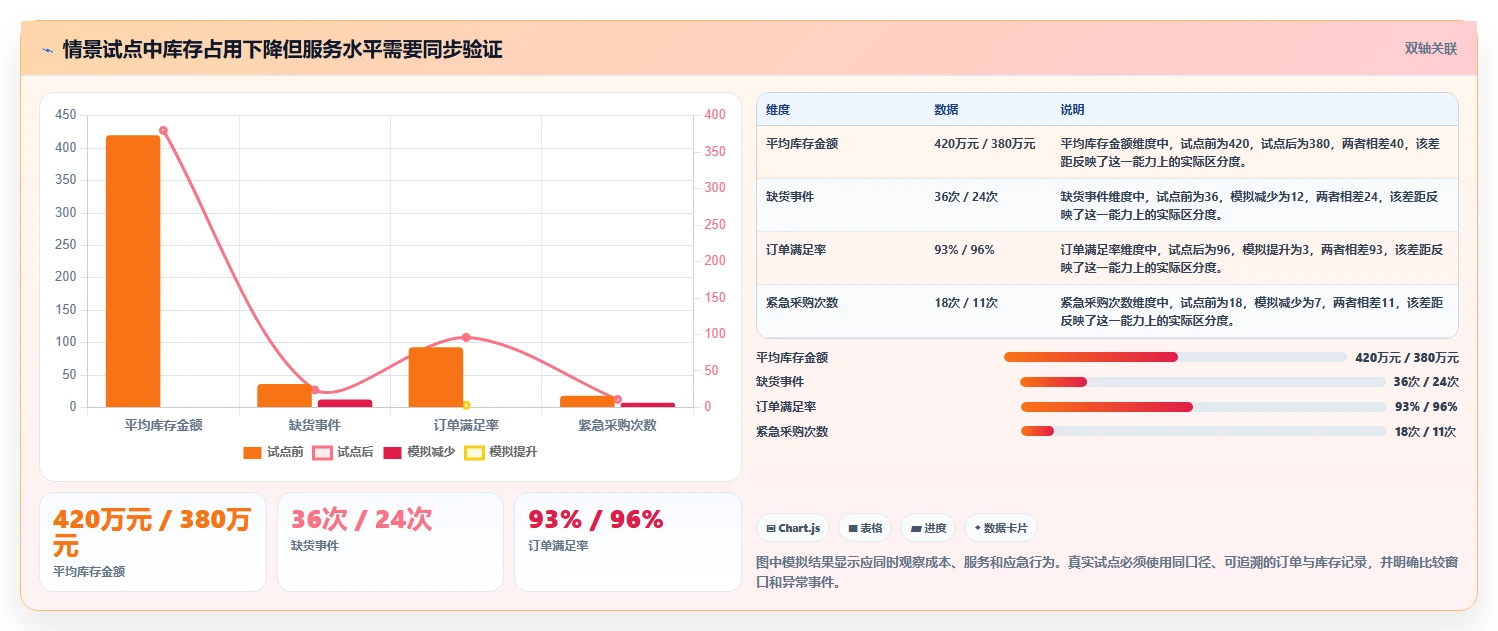The height and width of the screenshot is (631, 1498).
Task: Click 紧急采购次数 in the table's first column
Action: pyautogui.click(x=802, y=303)
